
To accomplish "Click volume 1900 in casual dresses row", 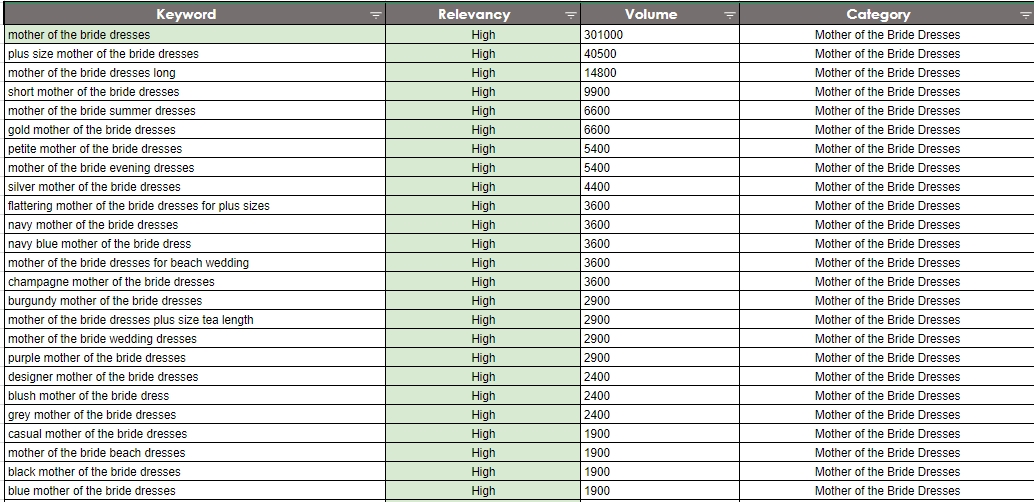I will pos(660,434).
